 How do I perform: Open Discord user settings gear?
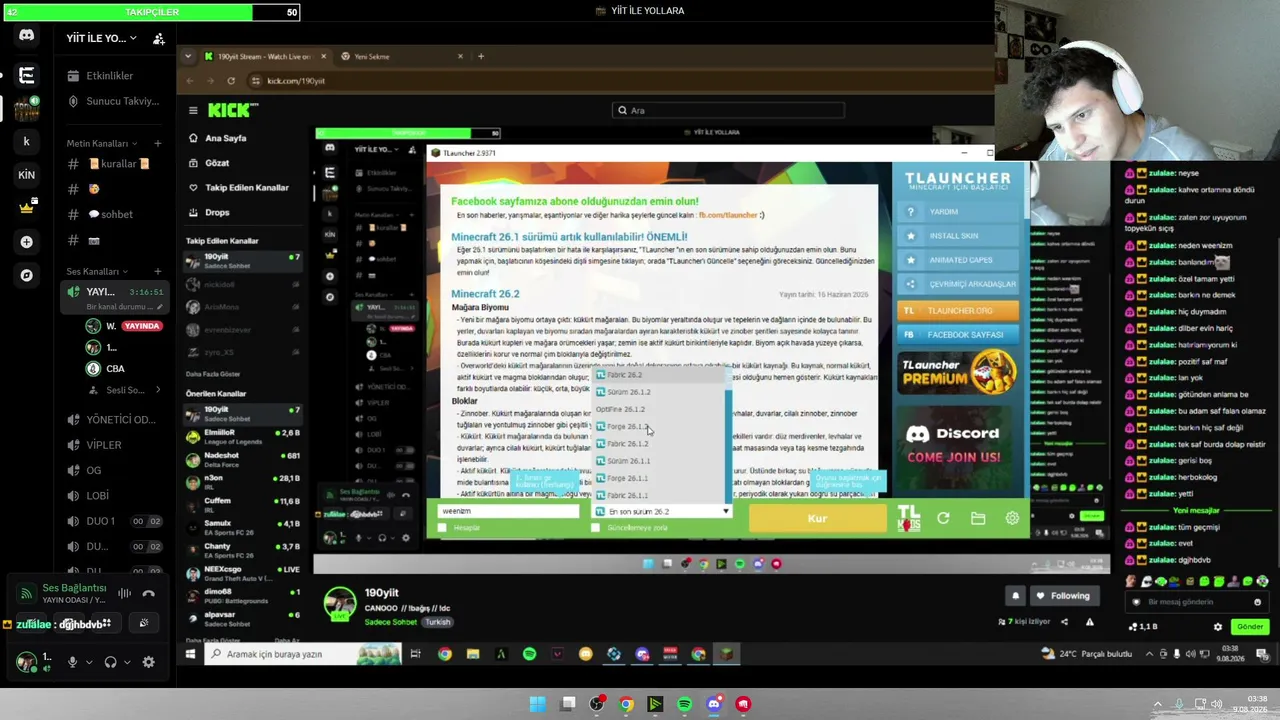coord(149,662)
